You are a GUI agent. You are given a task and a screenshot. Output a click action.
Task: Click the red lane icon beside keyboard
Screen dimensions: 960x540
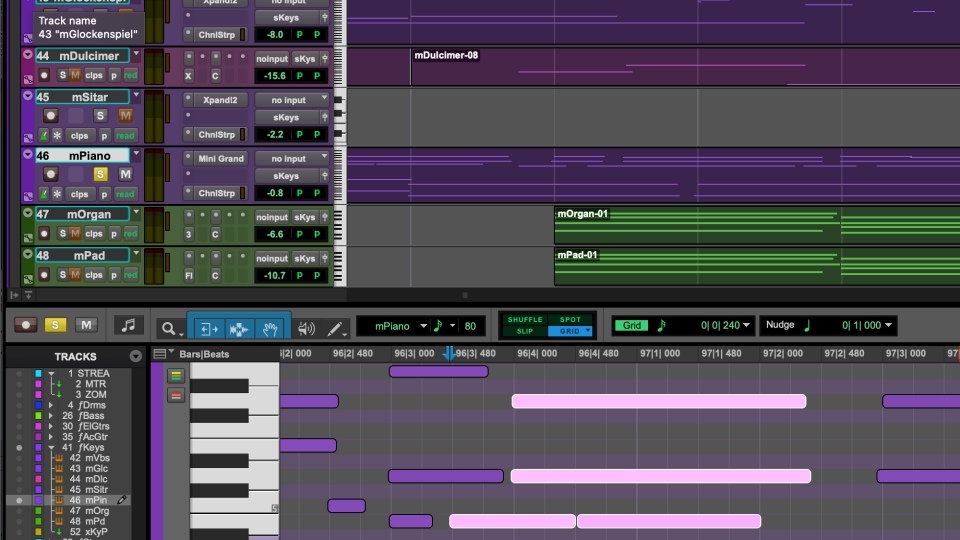tap(176, 396)
